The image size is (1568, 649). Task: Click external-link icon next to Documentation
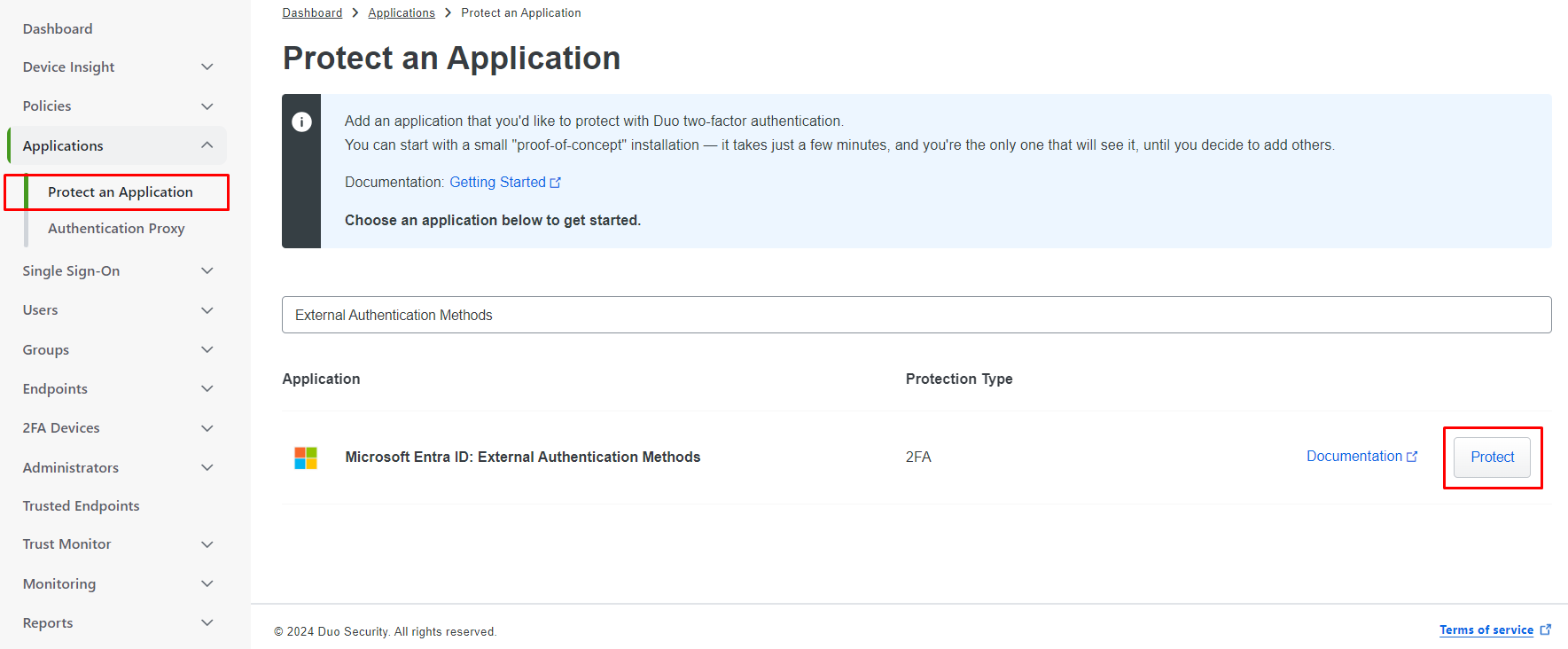coord(1412,457)
